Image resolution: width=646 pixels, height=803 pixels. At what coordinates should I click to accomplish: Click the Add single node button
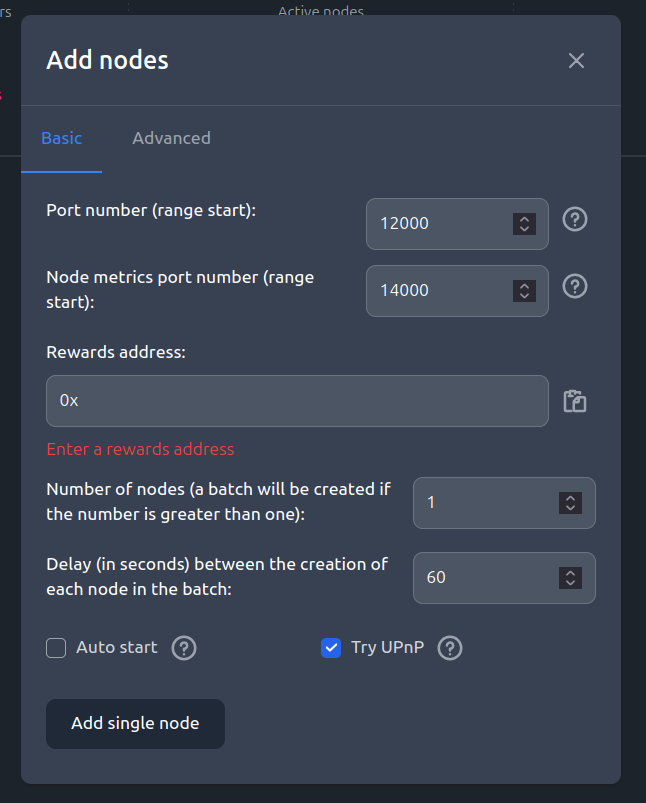(x=135, y=723)
